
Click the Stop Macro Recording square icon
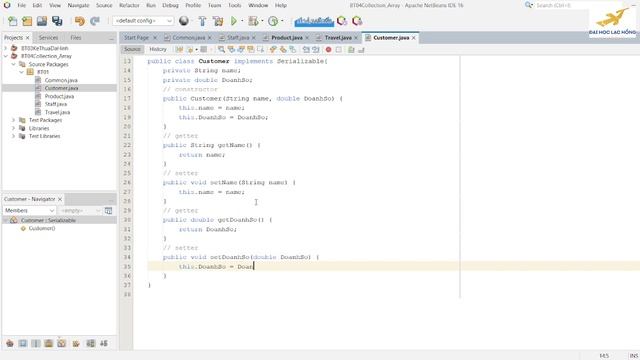pos(338,49)
